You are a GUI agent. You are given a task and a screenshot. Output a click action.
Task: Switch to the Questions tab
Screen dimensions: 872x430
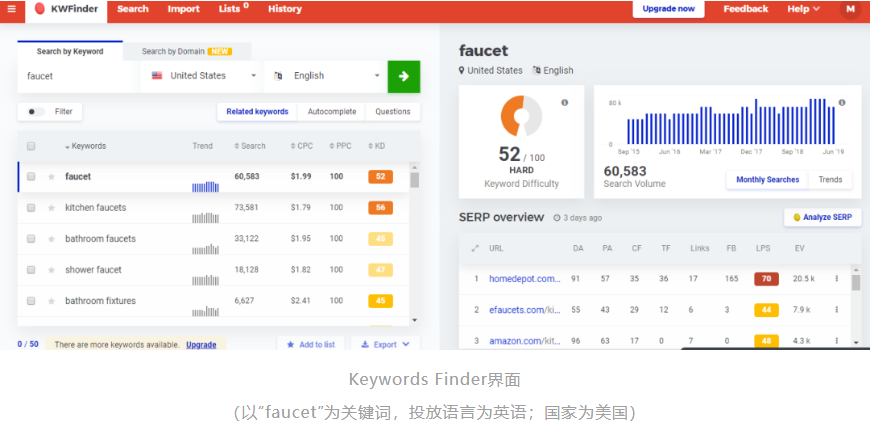(x=393, y=112)
